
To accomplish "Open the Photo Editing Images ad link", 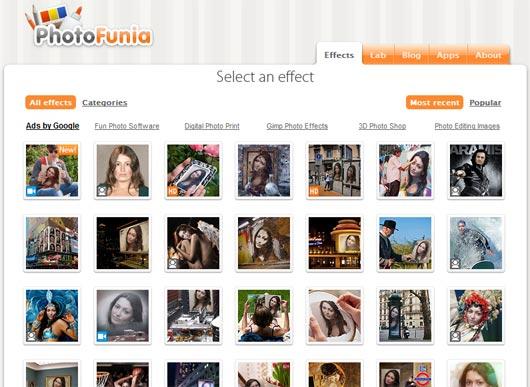I will pos(467,126).
